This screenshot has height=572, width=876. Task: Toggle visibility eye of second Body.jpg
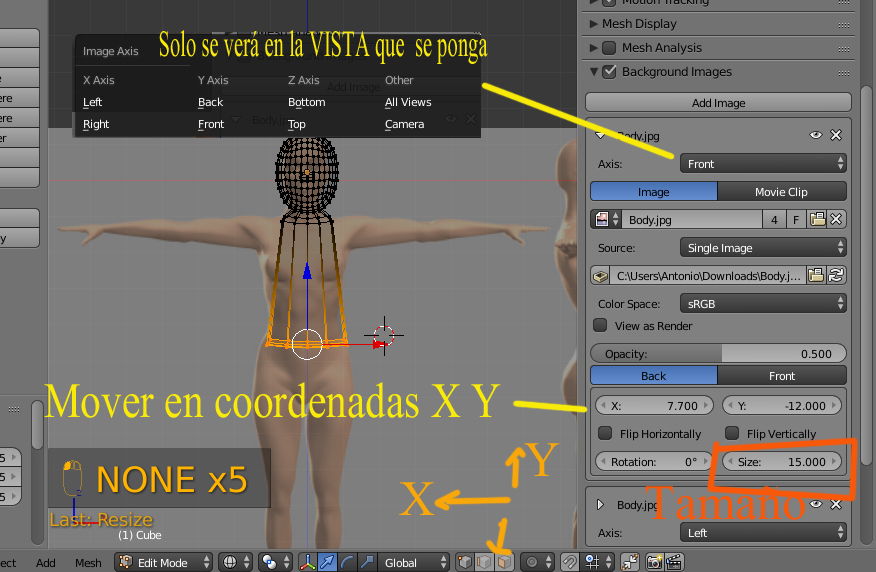click(816, 504)
